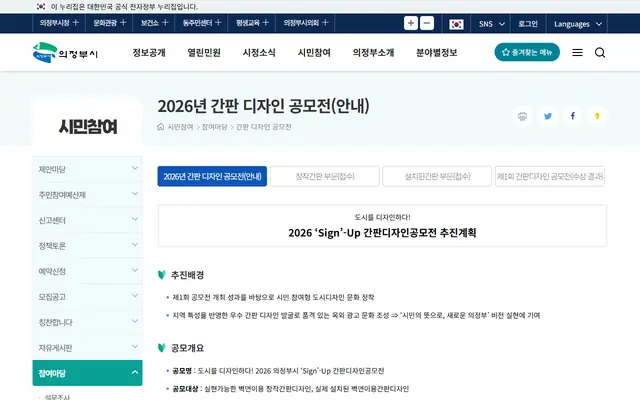Share page on Twitter
The image size is (640, 400).
coord(548,116)
